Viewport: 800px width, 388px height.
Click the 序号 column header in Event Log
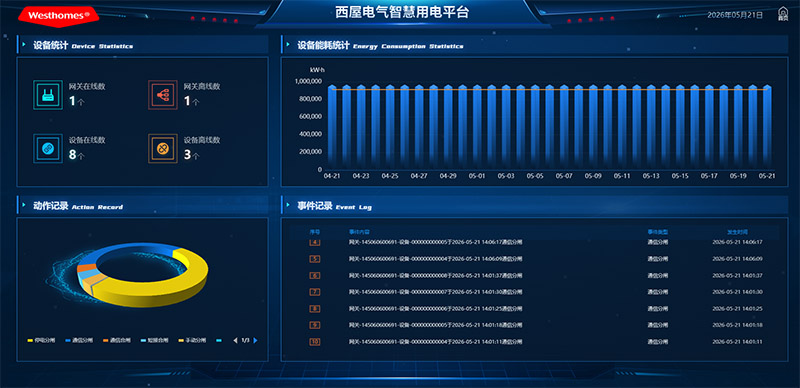pos(314,232)
